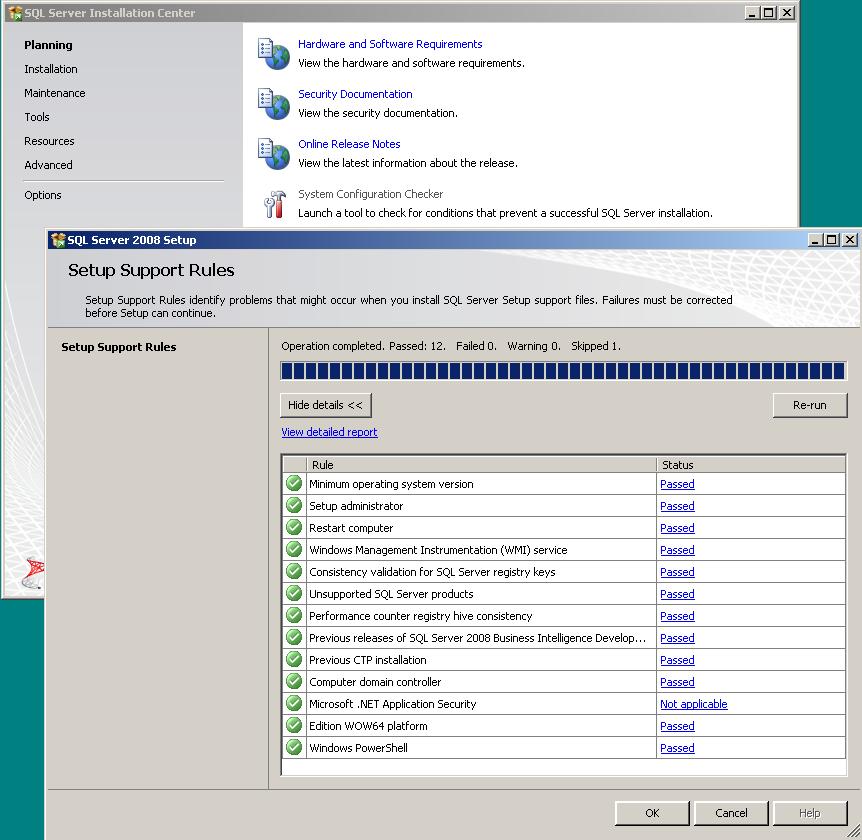This screenshot has width=862, height=840.
Task: Click green check icon for Microsoft .NET Application Security
Action: click(294, 704)
